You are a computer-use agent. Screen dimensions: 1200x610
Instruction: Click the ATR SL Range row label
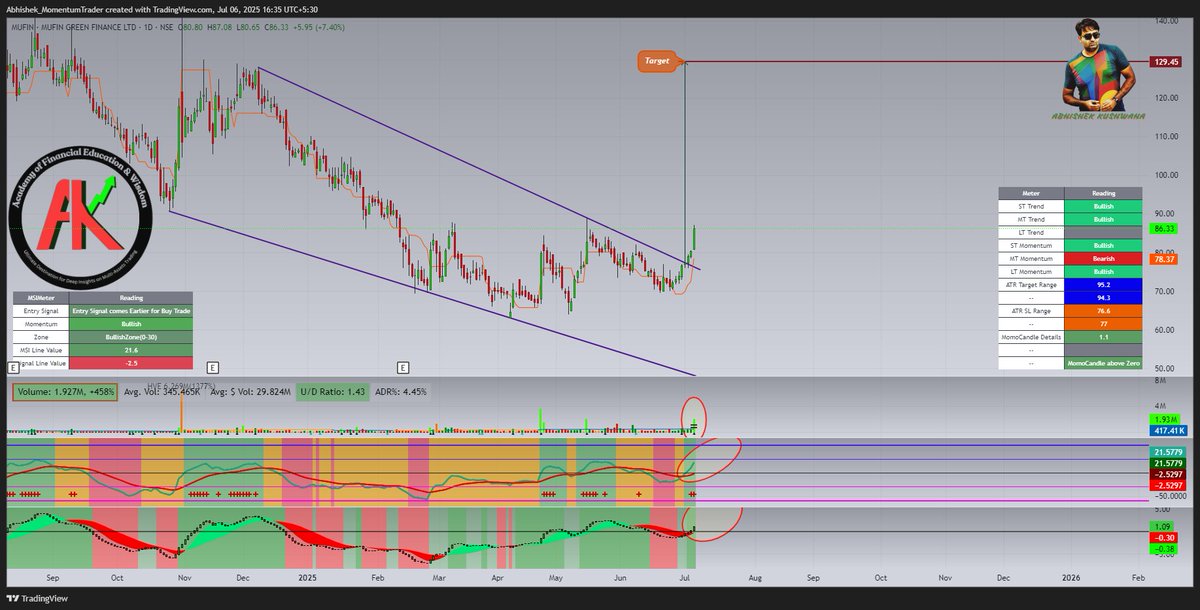1030,311
